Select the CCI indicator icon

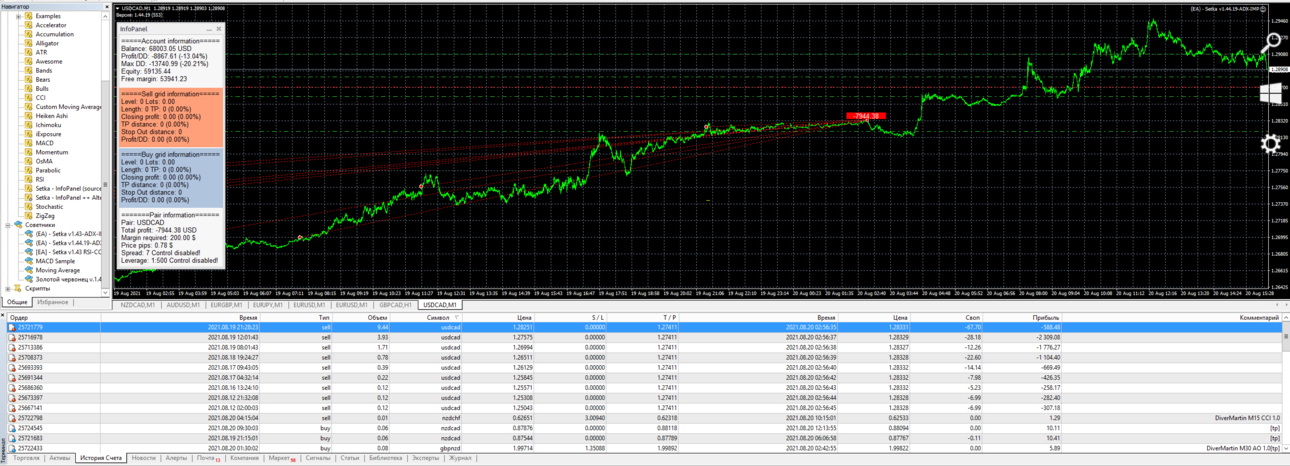click(x=29, y=97)
